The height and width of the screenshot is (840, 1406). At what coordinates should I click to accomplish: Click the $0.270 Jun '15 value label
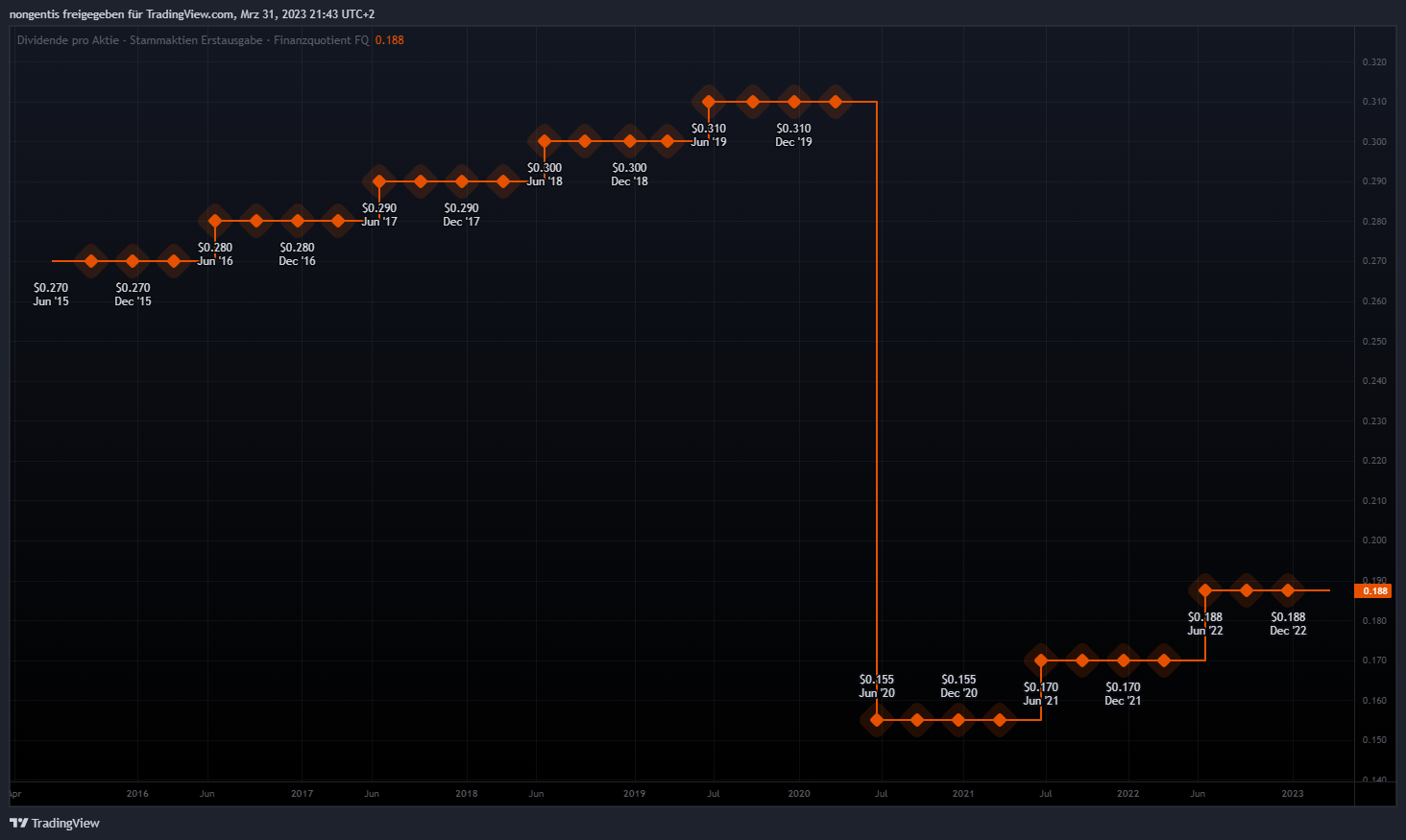coord(51,294)
